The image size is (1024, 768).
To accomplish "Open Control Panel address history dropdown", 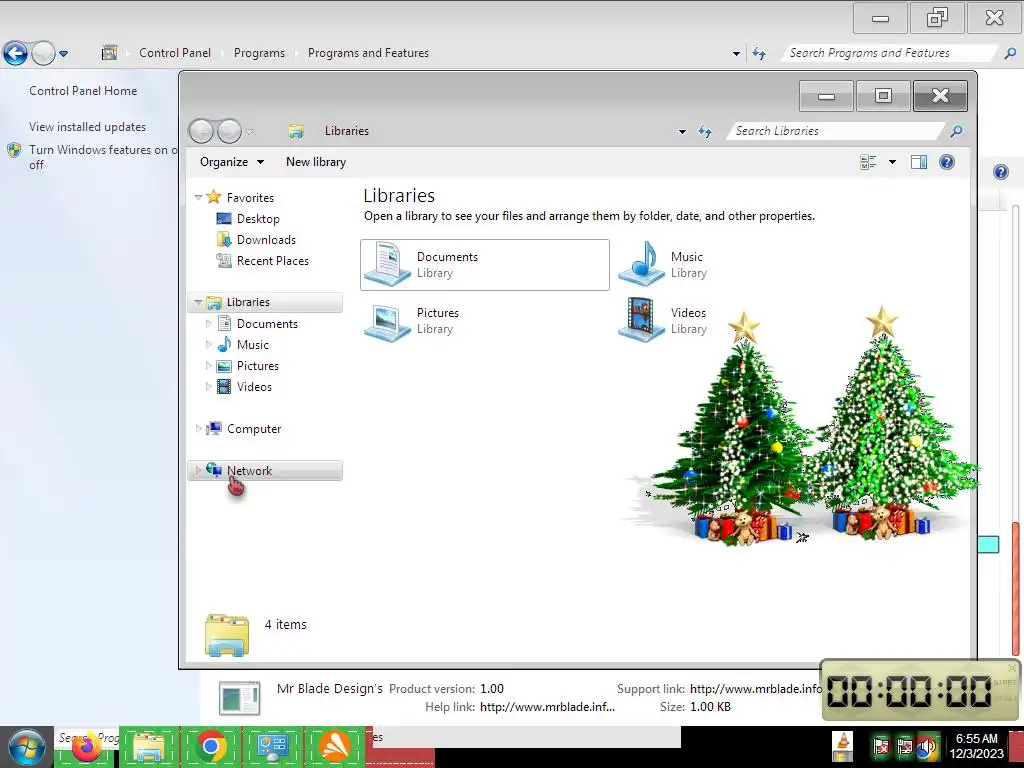I will (737, 54).
